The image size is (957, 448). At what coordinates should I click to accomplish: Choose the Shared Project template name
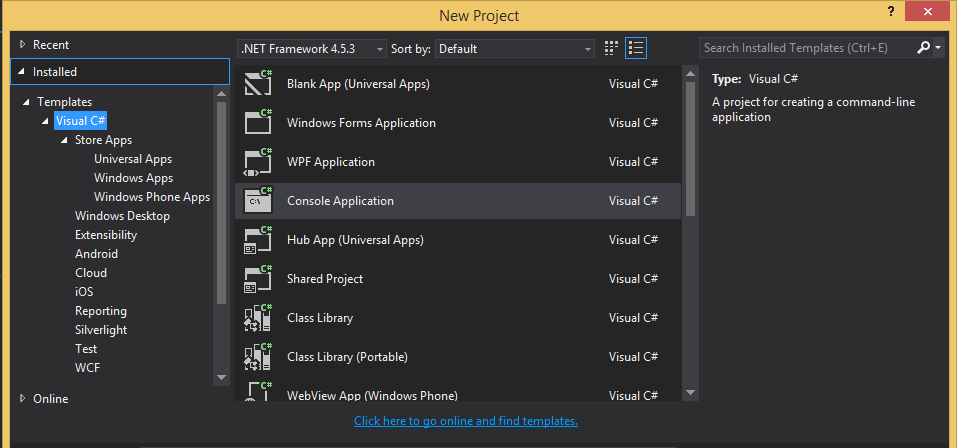pyautogui.click(x=325, y=279)
